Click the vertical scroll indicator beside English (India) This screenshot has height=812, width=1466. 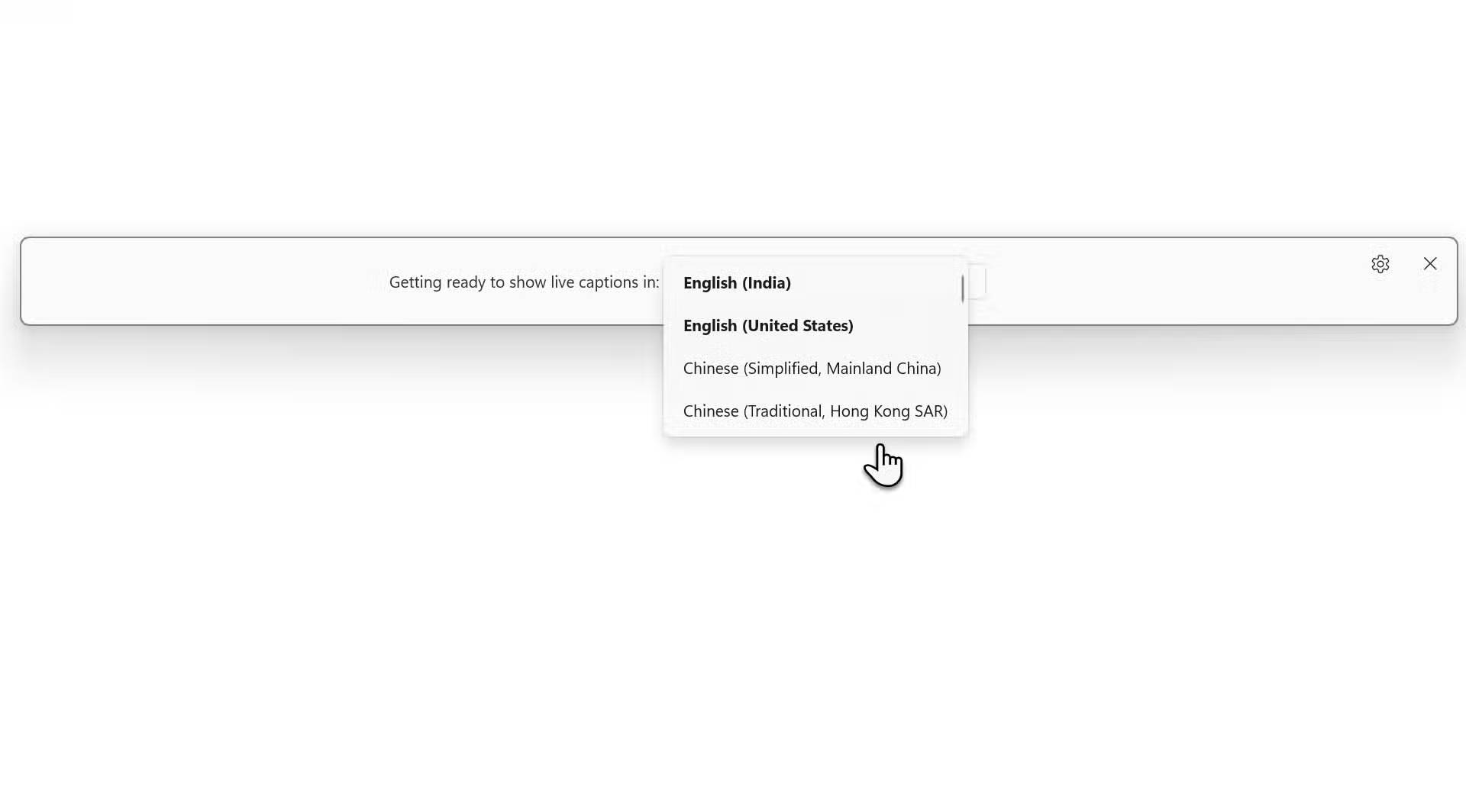pyautogui.click(x=962, y=288)
